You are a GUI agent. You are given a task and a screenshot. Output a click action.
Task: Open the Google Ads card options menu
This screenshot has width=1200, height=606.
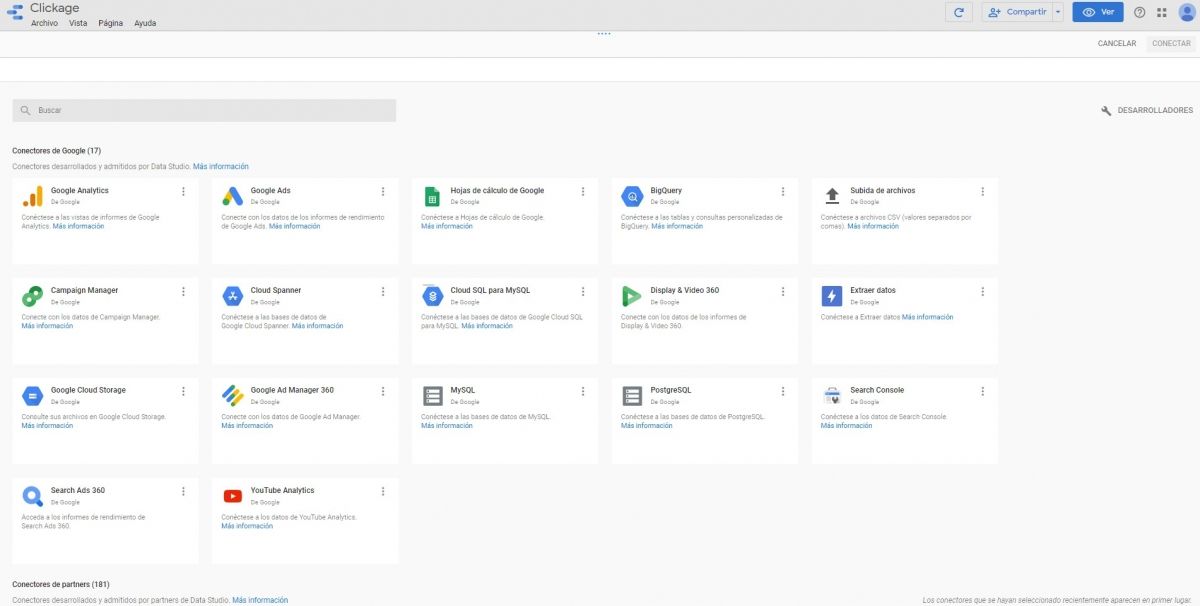382,191
